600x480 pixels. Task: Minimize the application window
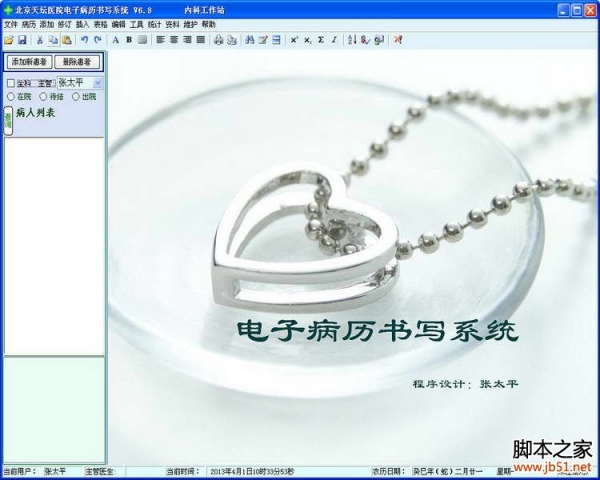563,10
